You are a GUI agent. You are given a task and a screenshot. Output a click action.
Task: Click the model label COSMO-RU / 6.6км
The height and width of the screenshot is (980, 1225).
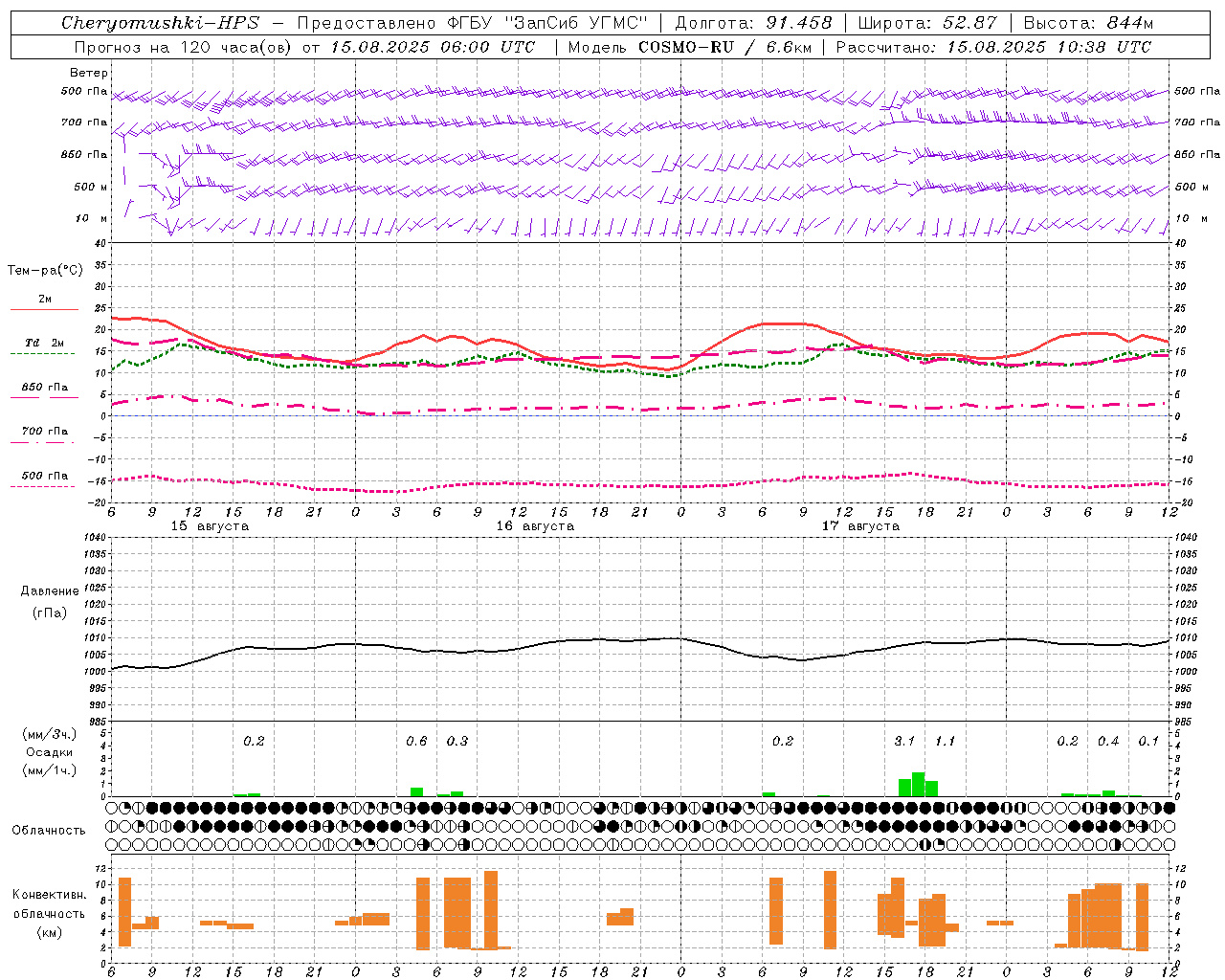pos(724,47)
